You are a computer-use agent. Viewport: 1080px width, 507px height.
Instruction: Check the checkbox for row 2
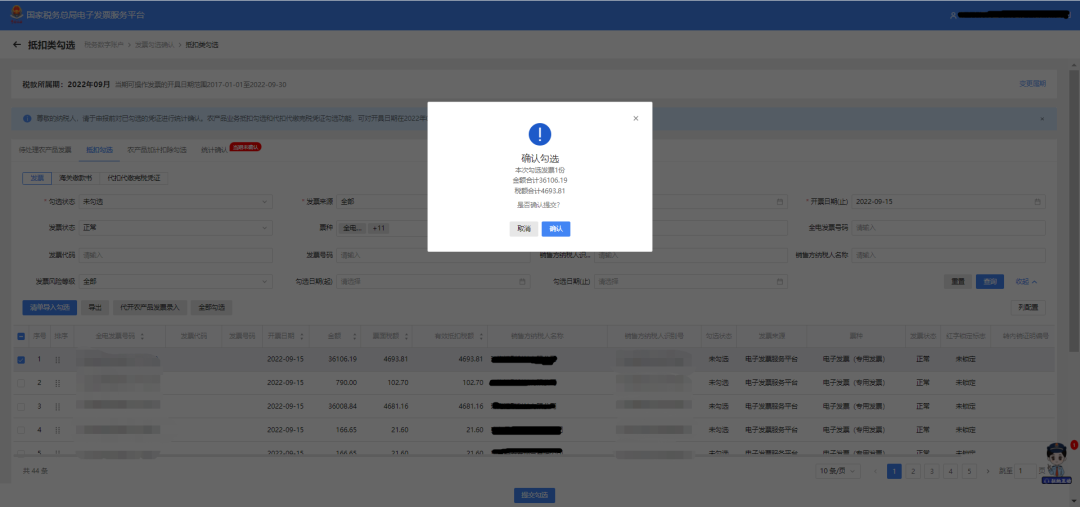click(x=21, y=383)
